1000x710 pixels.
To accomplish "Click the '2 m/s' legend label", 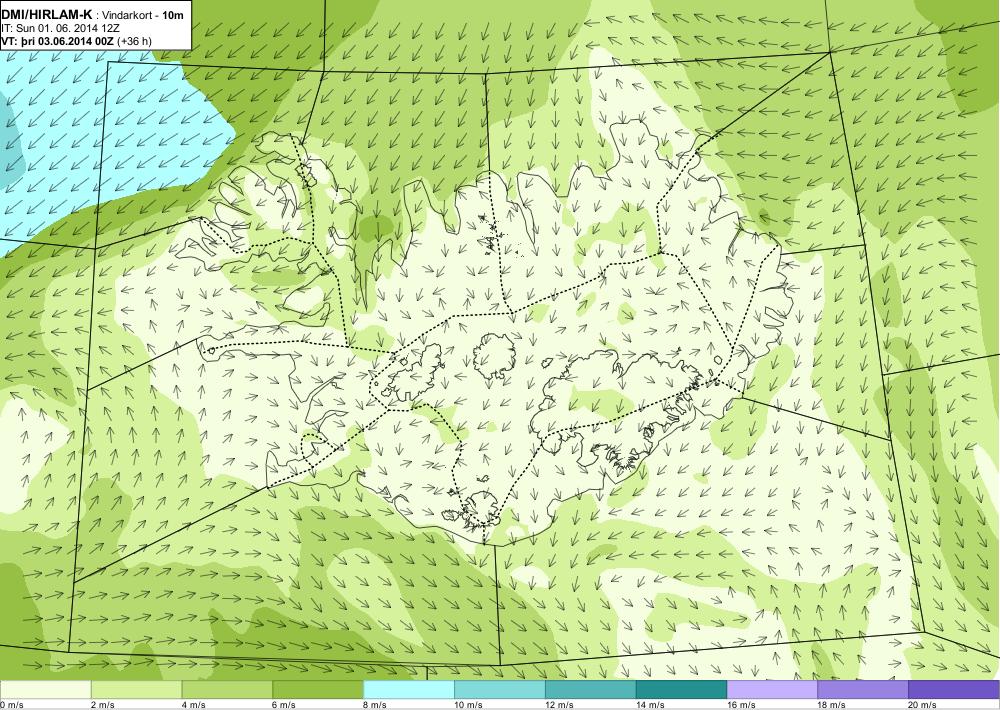I will click(x=103, y=705).
